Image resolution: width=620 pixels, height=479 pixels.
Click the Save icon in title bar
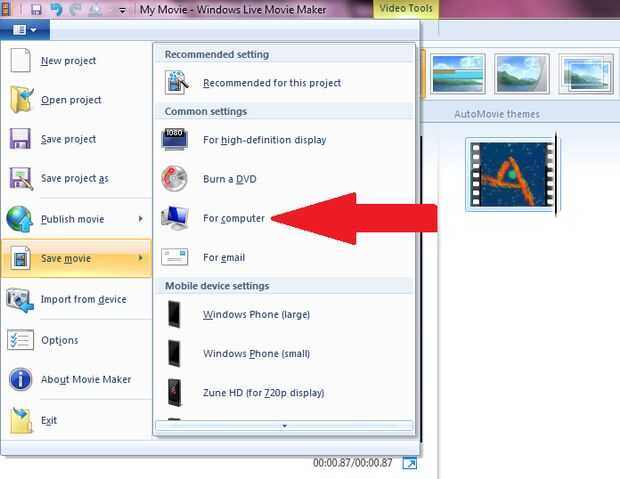pos(36,9)
